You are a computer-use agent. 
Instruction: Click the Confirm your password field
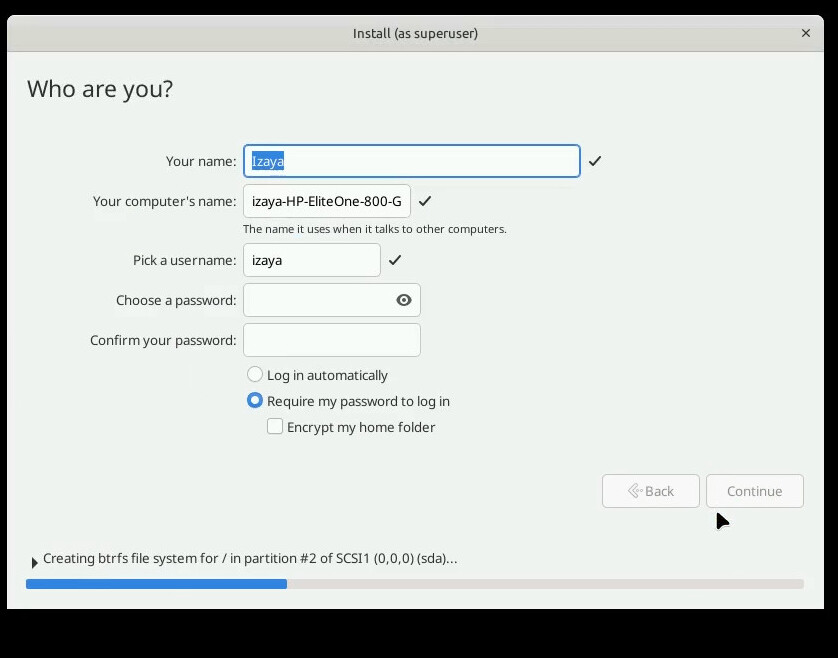coord(331,340)
